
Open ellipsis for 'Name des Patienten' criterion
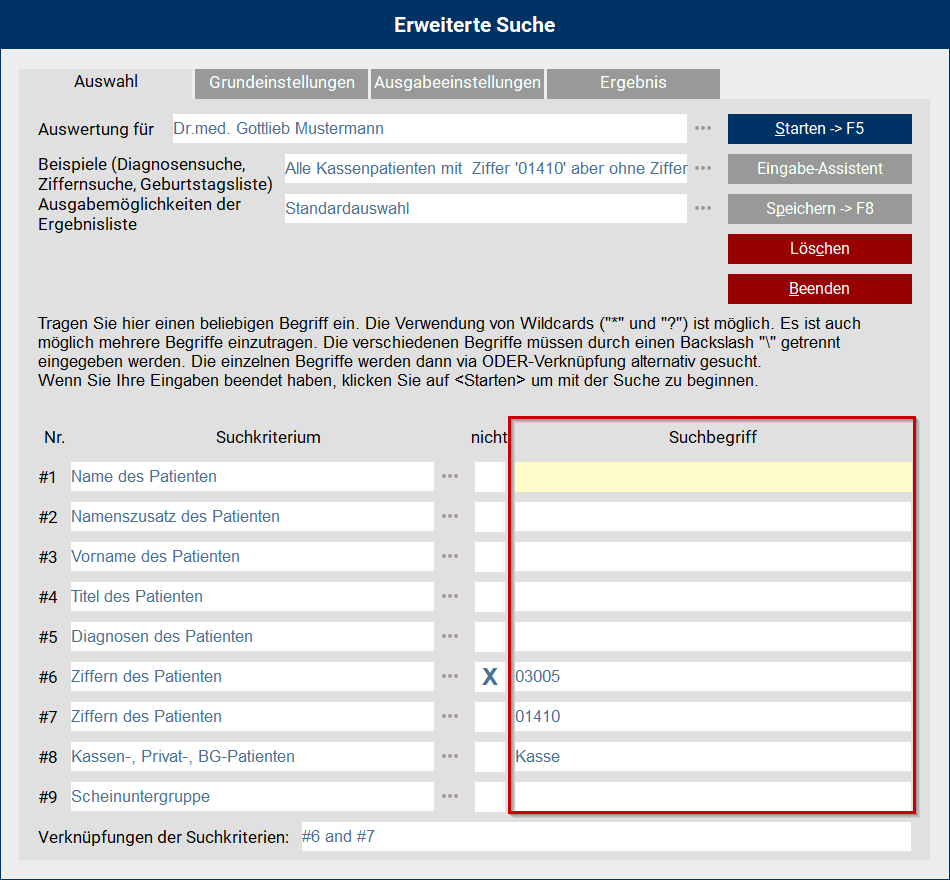450,477
